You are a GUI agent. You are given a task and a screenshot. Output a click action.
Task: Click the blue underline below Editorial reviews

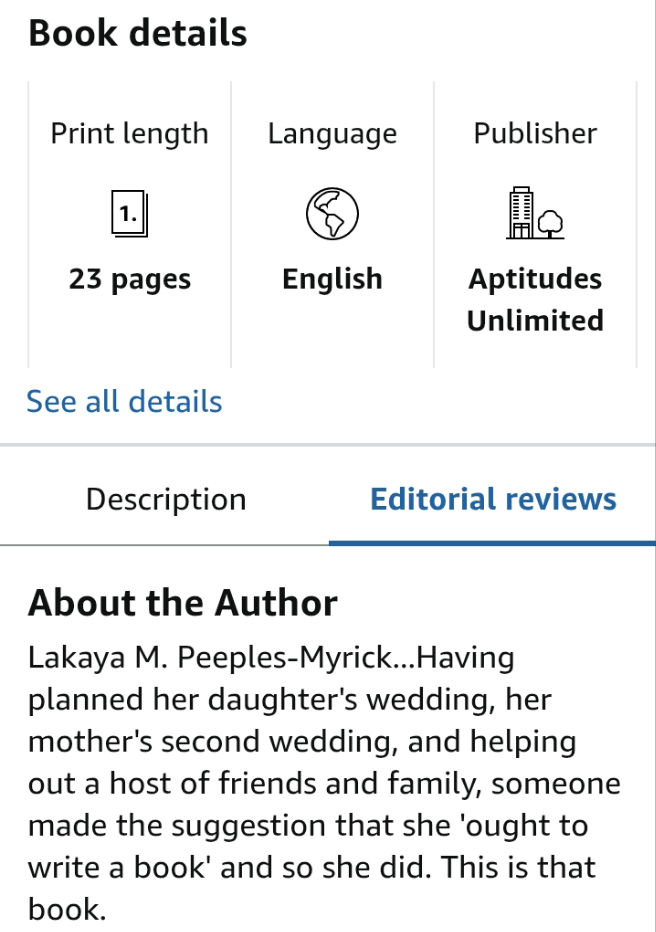492,543
